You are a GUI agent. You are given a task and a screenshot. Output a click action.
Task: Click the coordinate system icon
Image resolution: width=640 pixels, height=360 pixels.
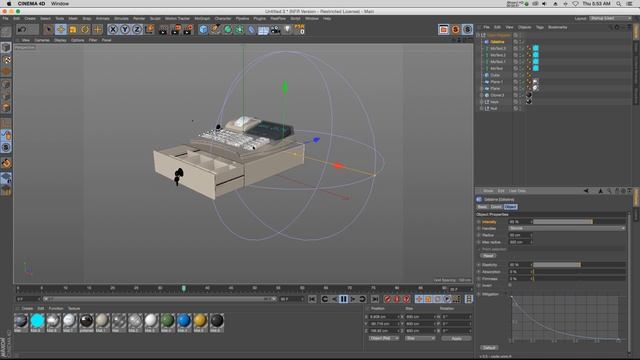149,29
